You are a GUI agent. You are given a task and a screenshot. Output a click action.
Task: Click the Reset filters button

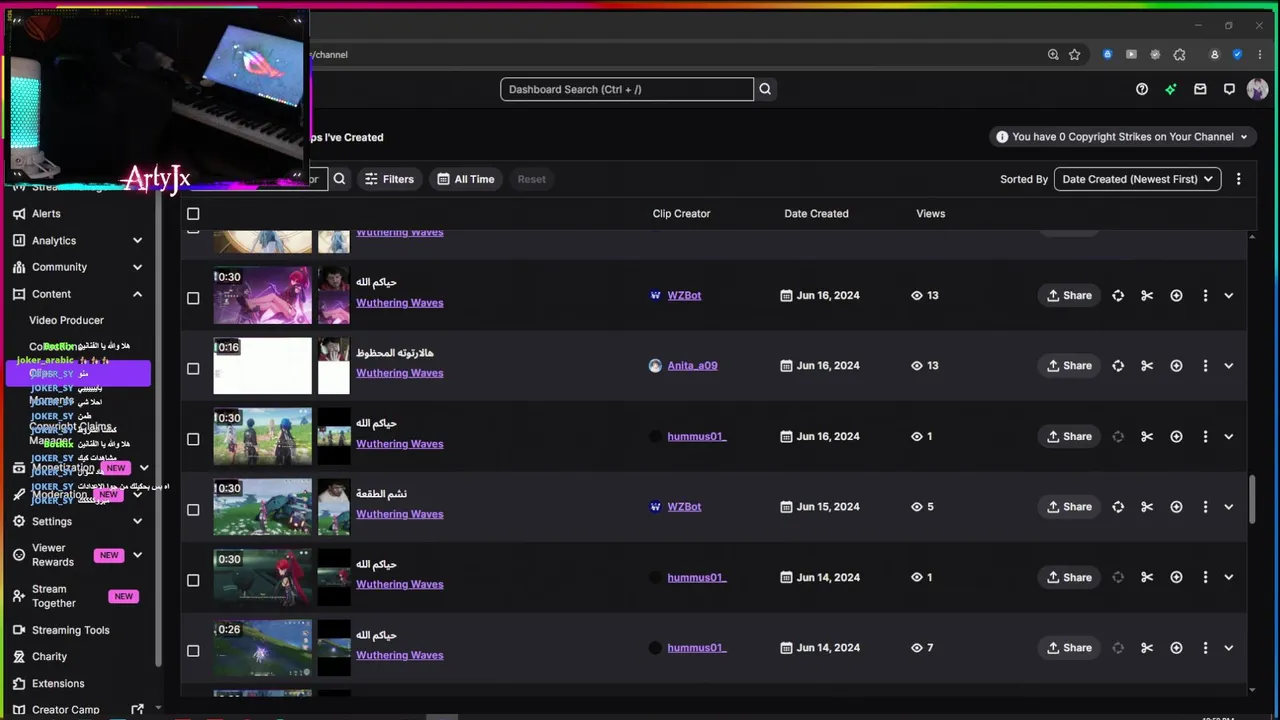point(532,179)
